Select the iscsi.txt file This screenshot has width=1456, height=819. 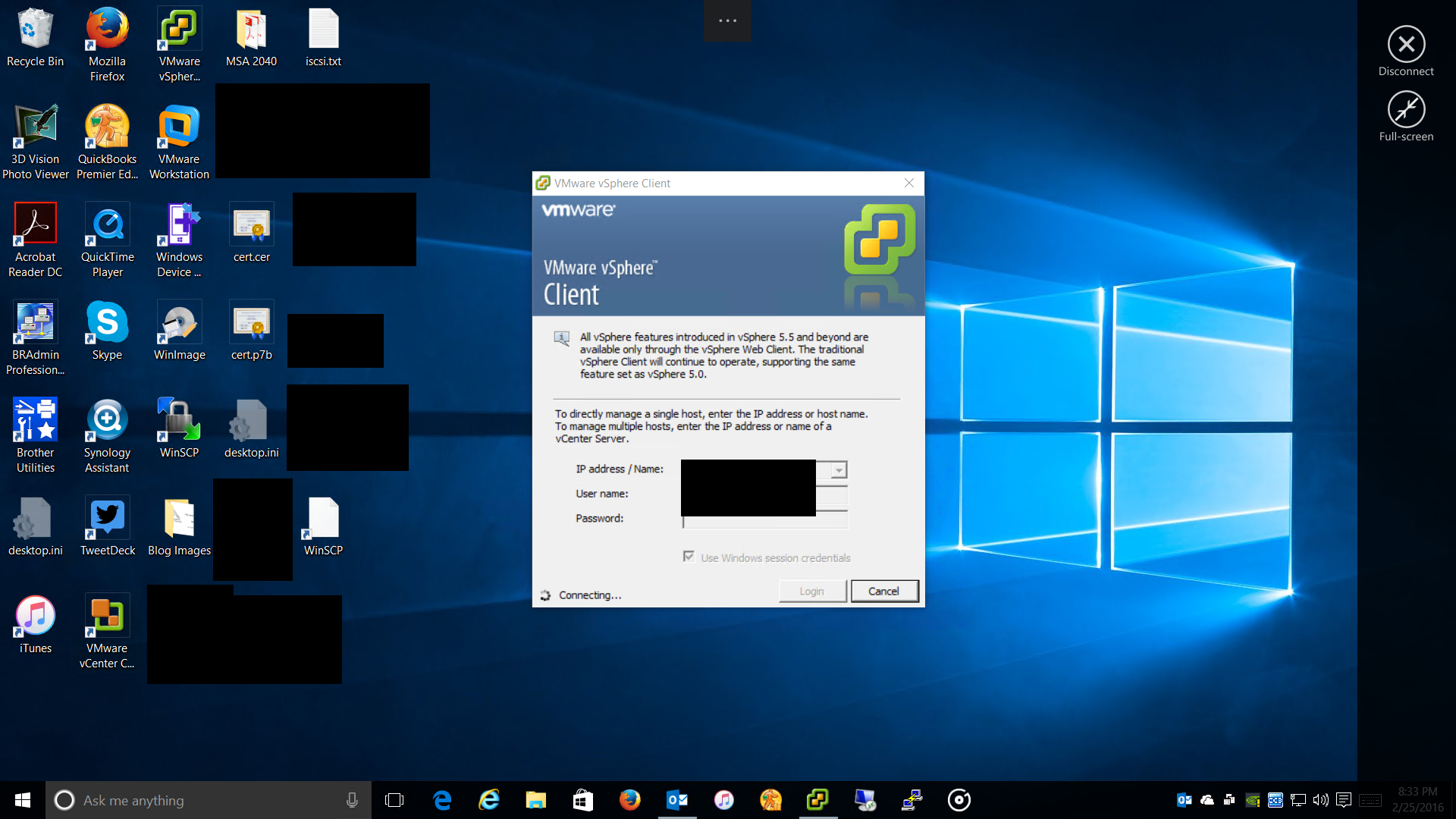click(323, 38)
